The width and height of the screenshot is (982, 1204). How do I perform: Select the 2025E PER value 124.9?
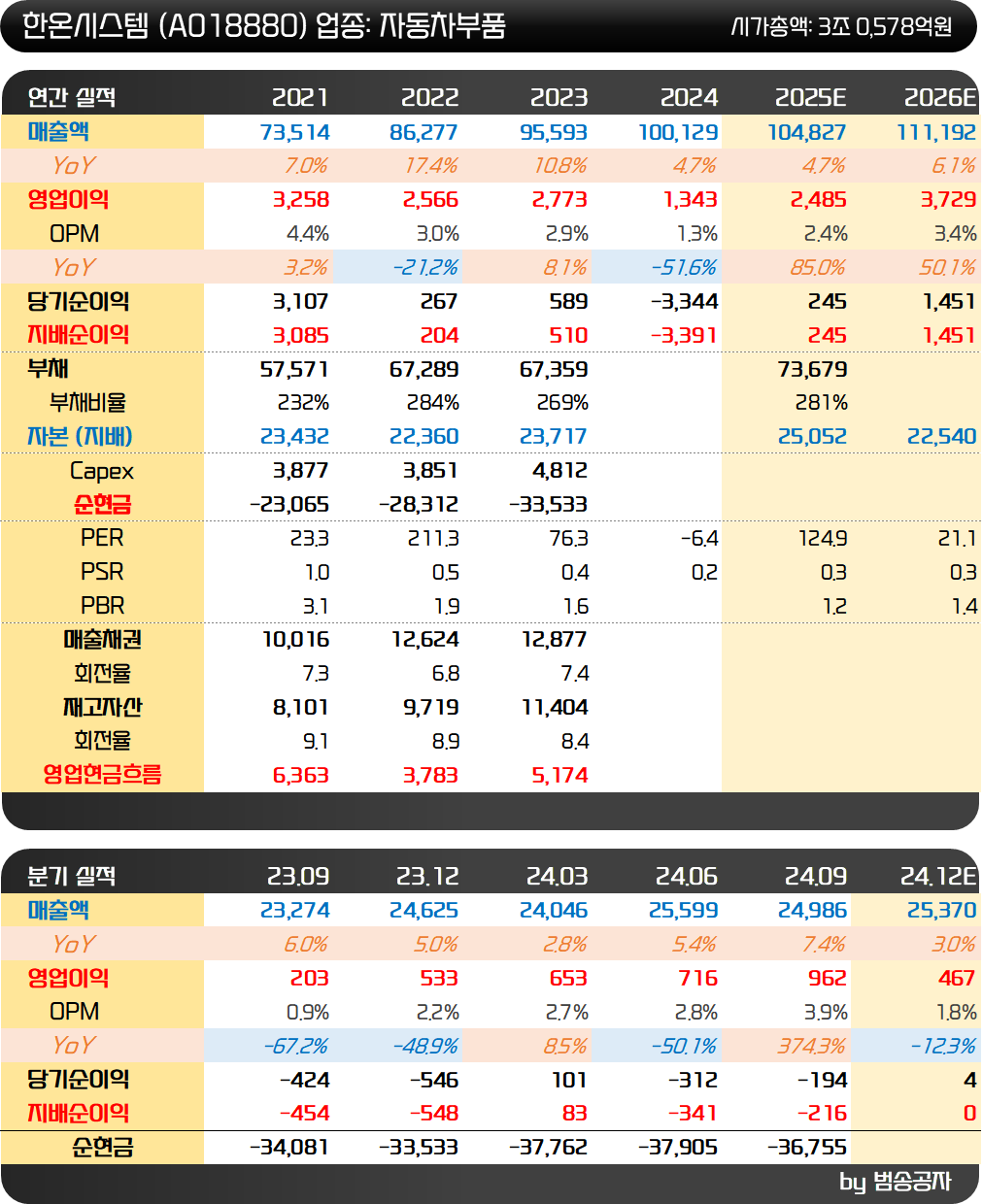[823, 538]
